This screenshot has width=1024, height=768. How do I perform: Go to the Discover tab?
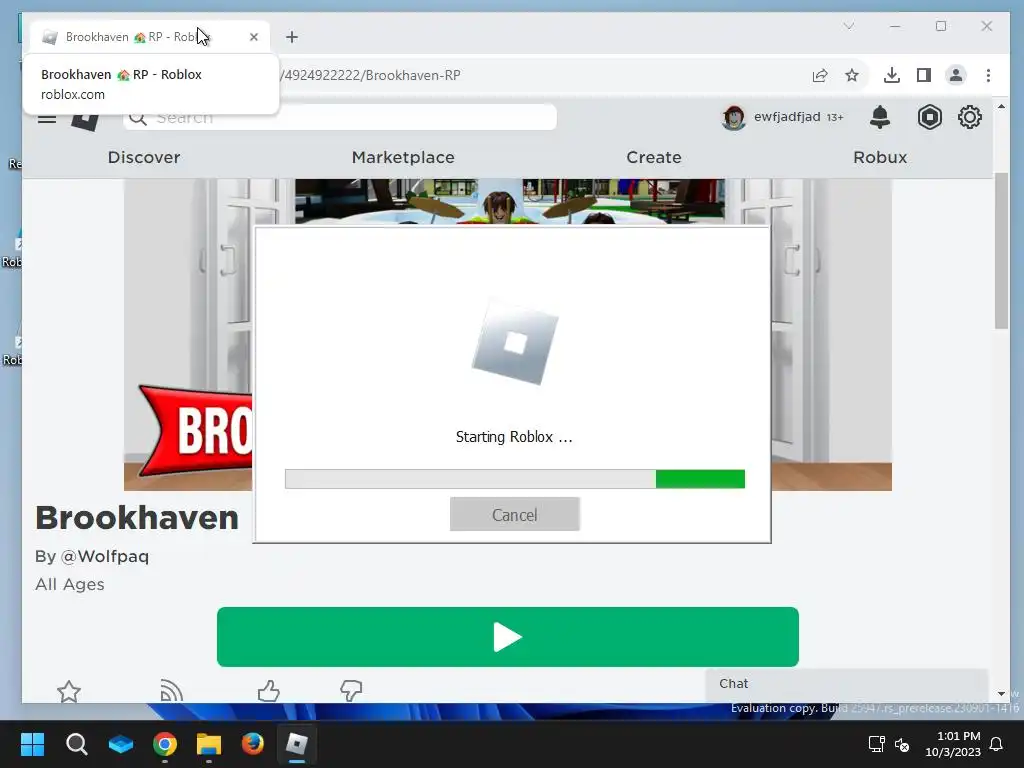click(x=144, y=157)
